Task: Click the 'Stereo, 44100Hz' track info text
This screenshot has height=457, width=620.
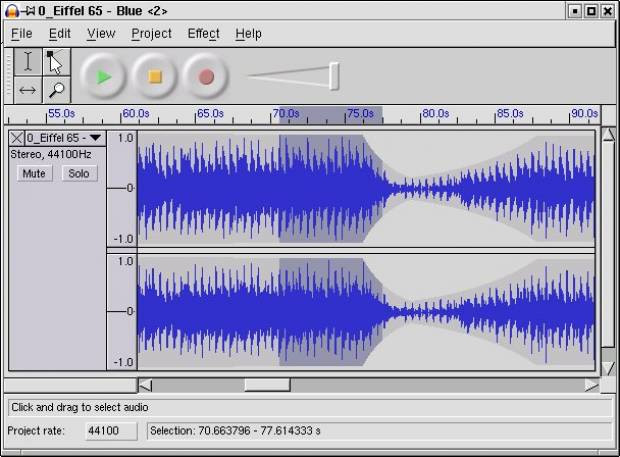Action: tap(51, 154)
